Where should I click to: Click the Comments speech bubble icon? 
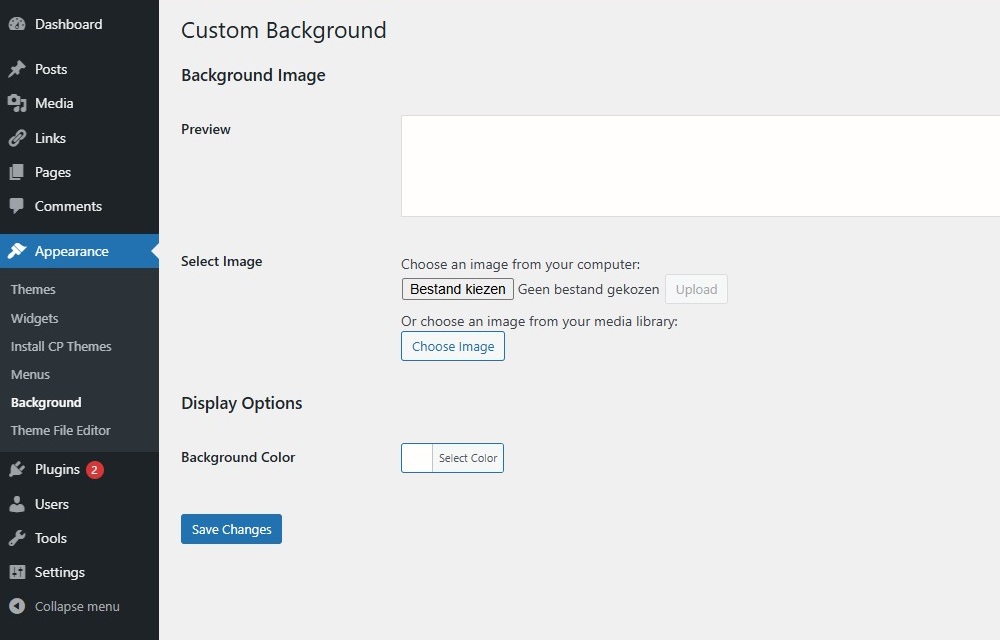(x=17, y=206)
